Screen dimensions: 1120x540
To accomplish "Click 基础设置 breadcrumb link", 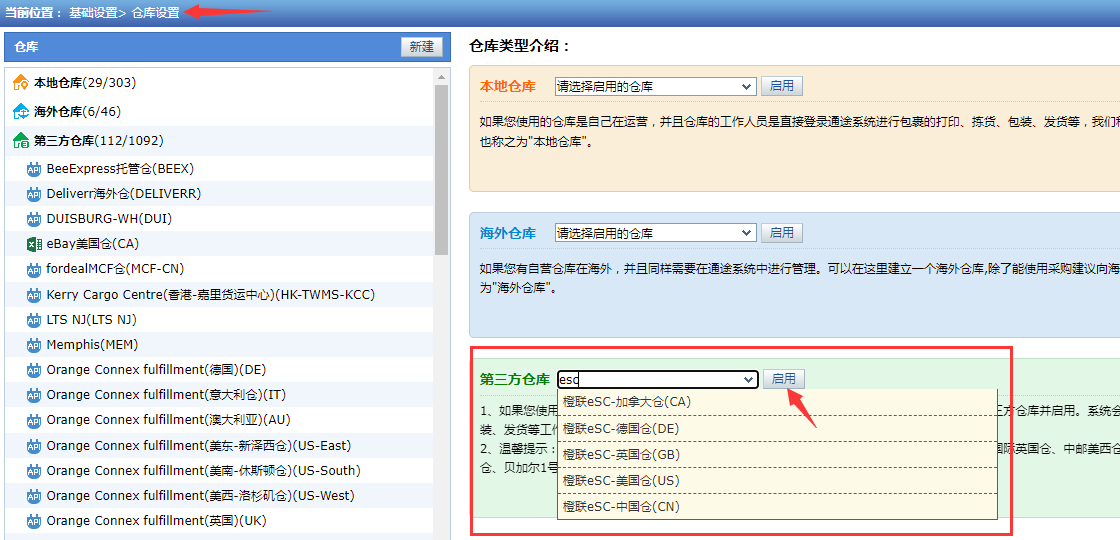I will (x=93, y=13).
